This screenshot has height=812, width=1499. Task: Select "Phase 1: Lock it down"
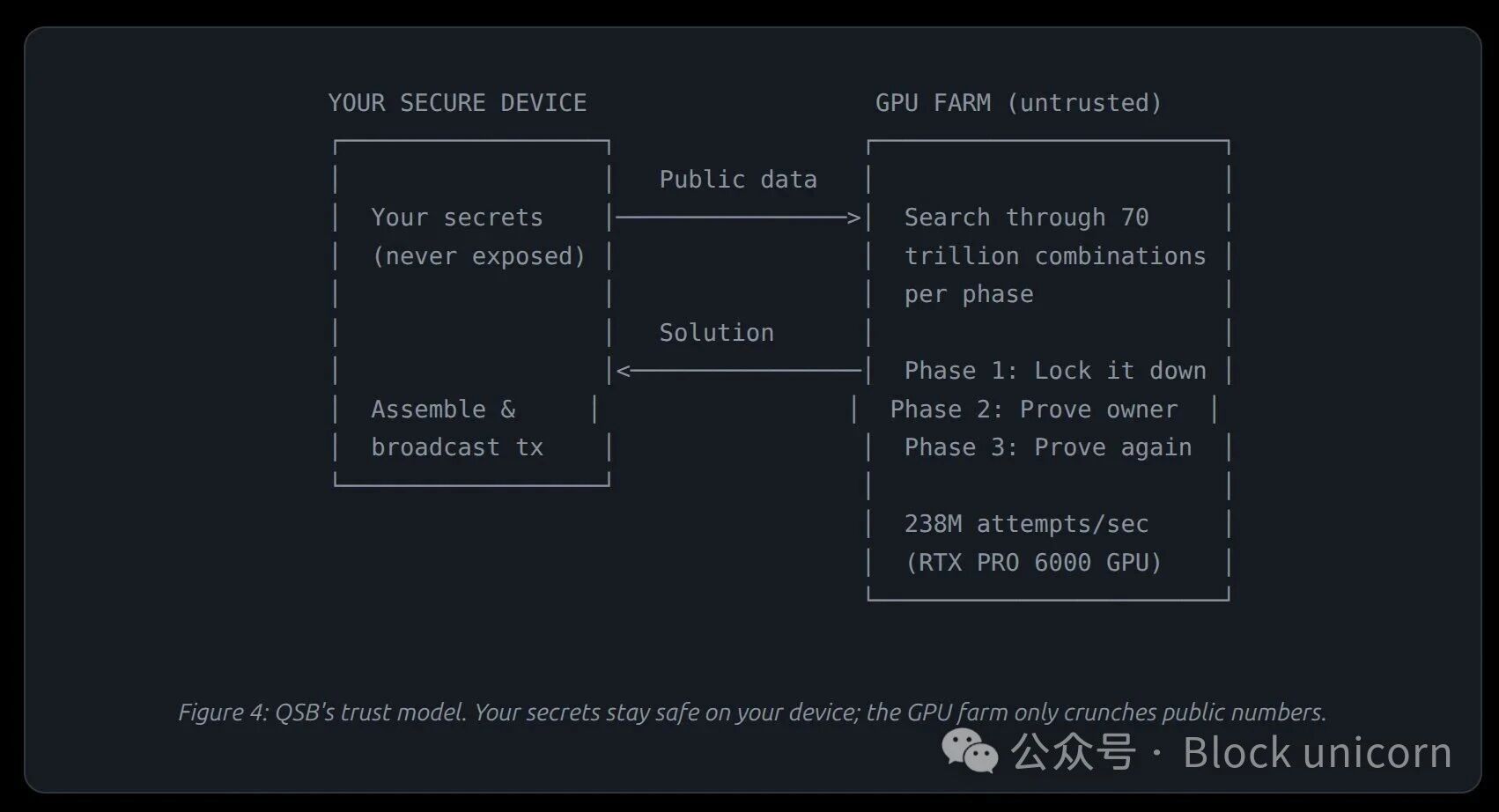point(1054,371)
